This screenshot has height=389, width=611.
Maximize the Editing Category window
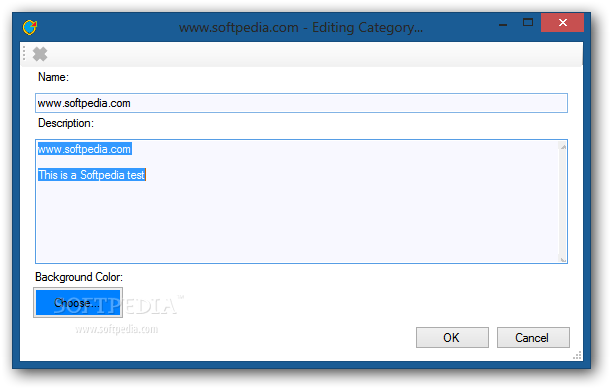528,23
